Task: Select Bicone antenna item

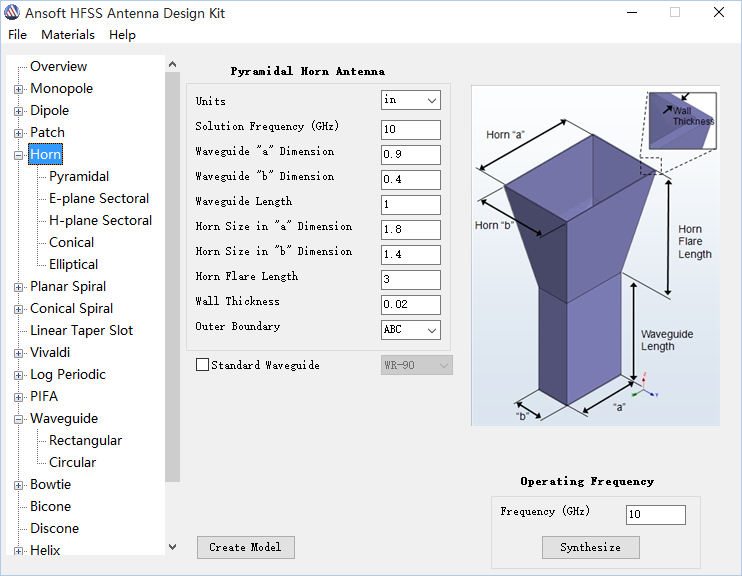Action: click(50, 506)
